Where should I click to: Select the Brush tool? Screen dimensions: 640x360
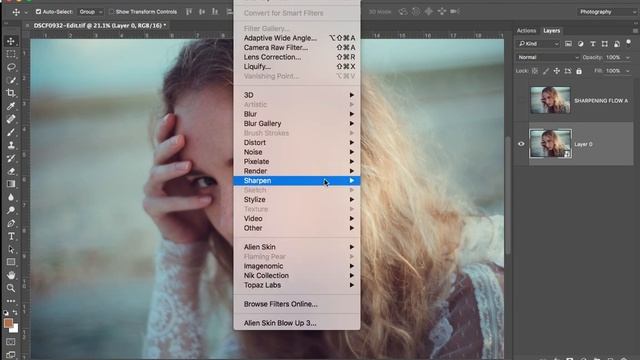click(11, 132)
